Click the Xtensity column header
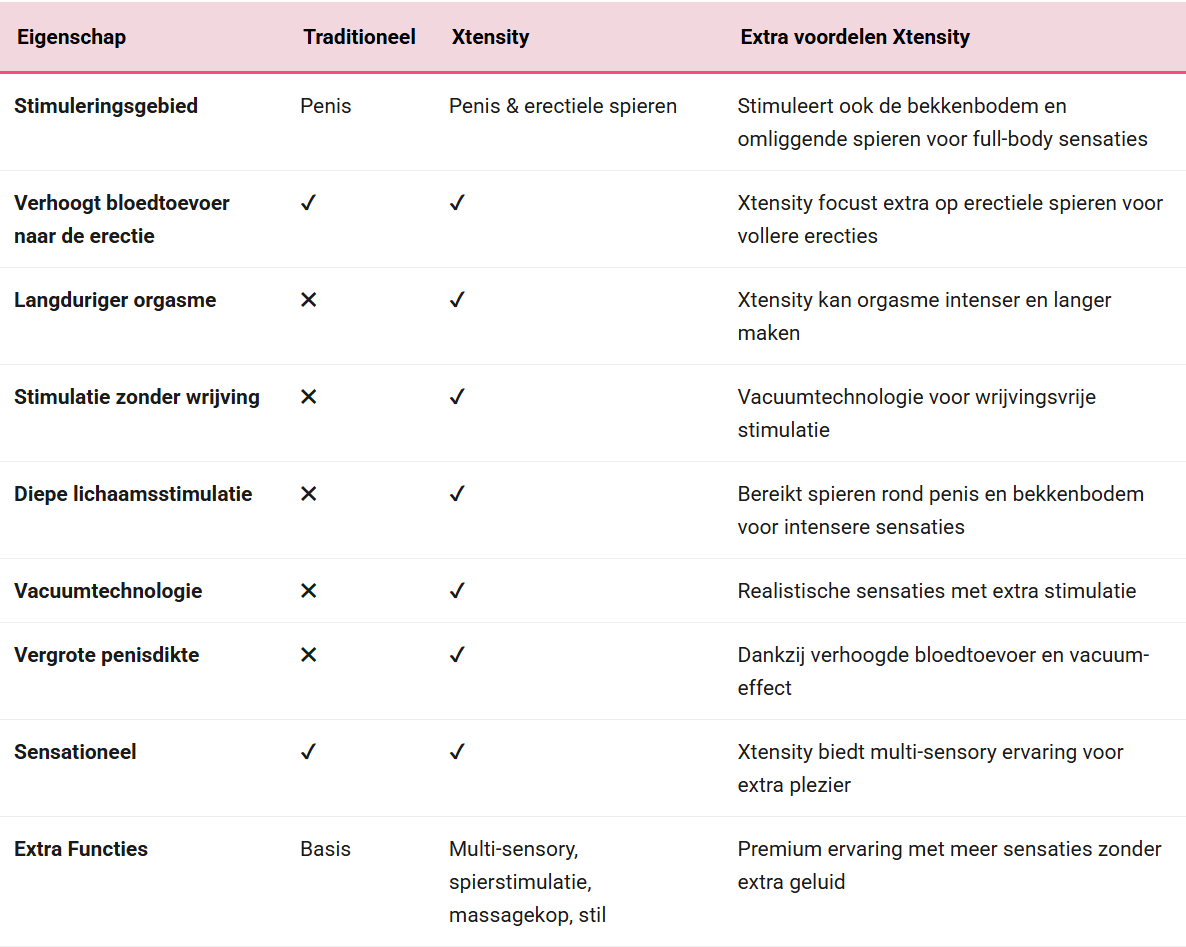 point(490,38)
